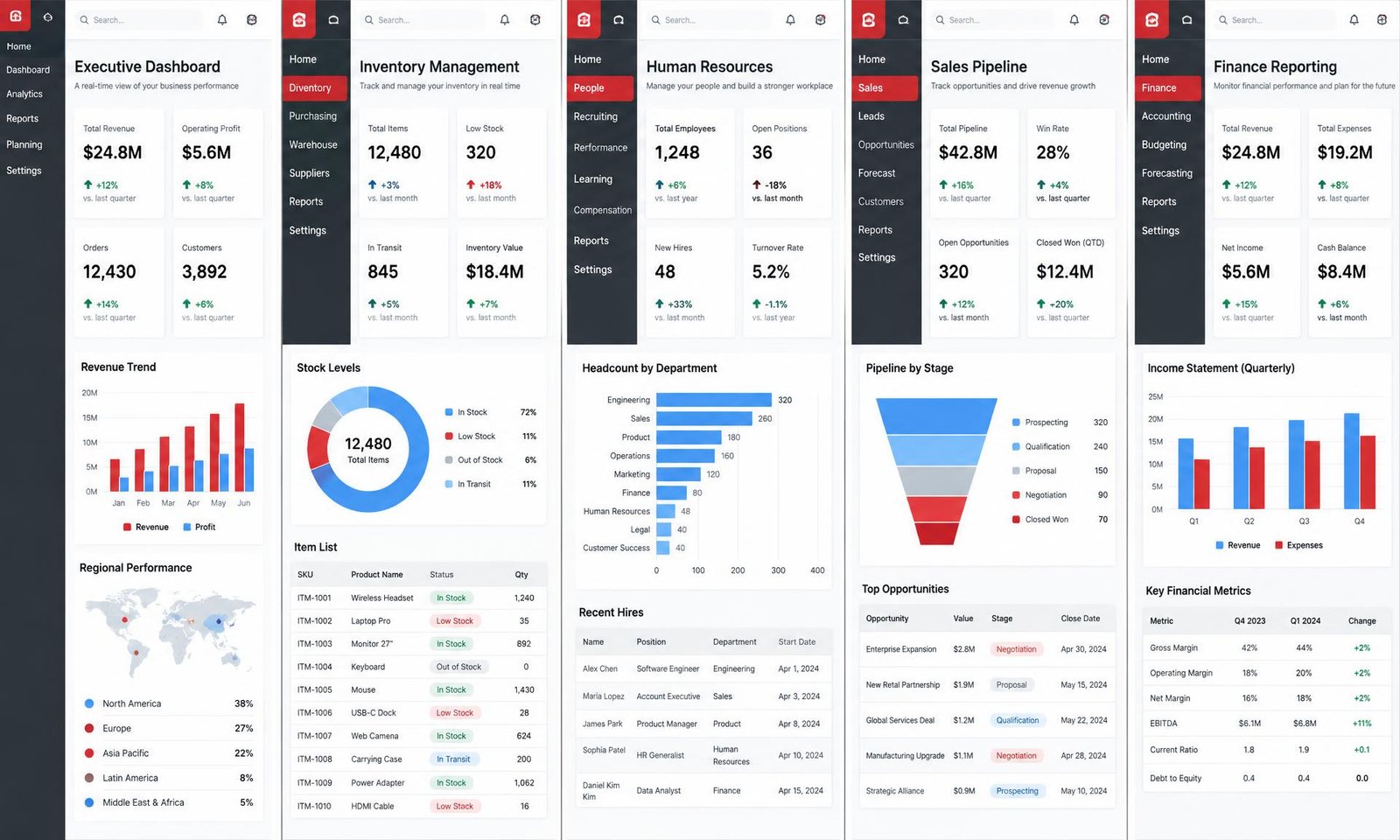The width and height of the screenshot is (1400, 840).
Task: Select the Enterprise Expansion opportunity row
Action: coord(987,649)
